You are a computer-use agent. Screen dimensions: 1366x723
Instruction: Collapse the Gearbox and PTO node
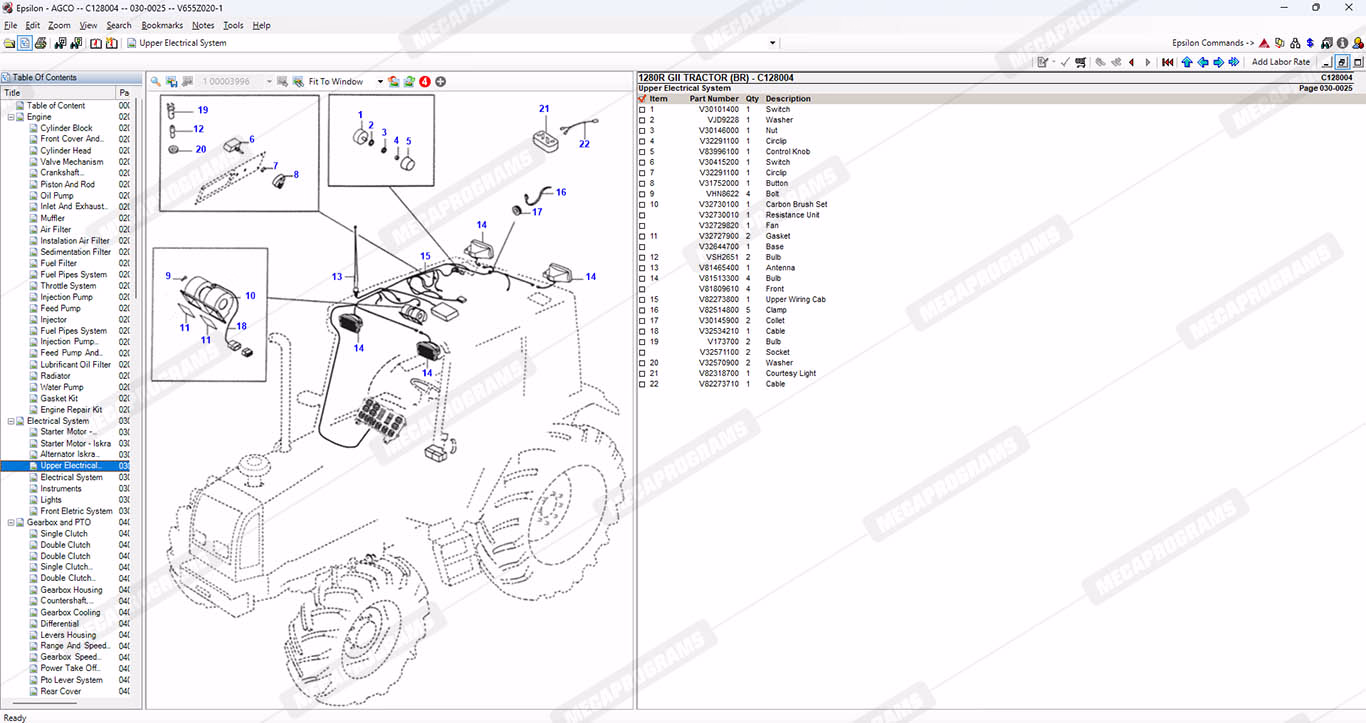coord(10,522)
